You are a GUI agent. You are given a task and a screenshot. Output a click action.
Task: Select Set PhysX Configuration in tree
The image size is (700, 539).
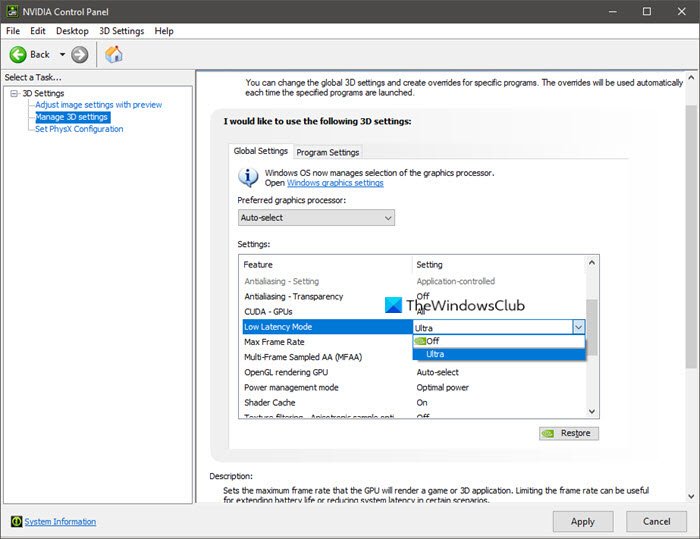(x=79, y=129)
